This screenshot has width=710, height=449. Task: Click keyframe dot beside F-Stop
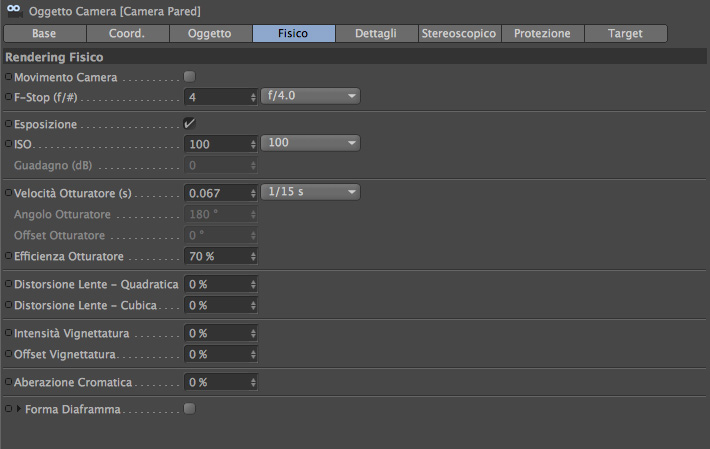tap(9, 96)
